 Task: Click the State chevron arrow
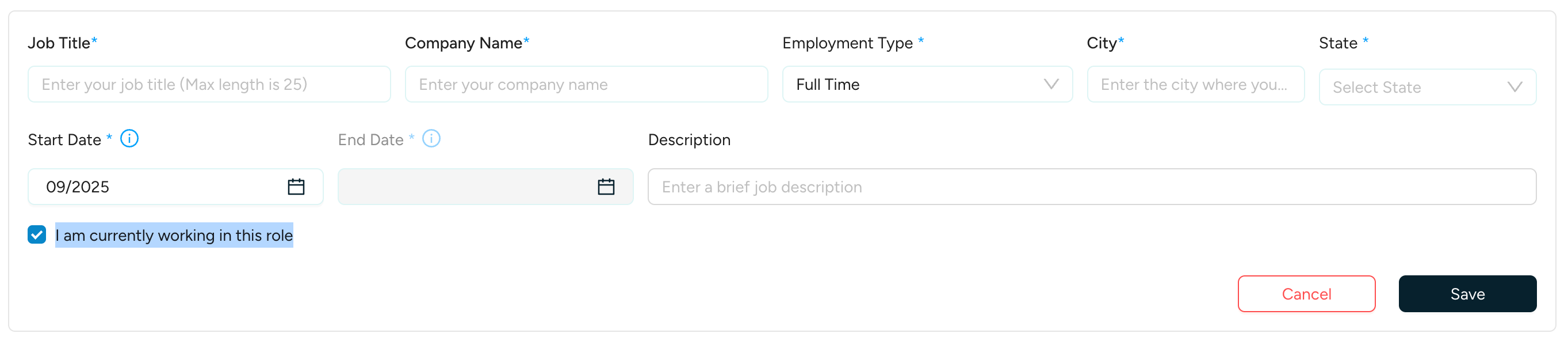point(1515,86)
